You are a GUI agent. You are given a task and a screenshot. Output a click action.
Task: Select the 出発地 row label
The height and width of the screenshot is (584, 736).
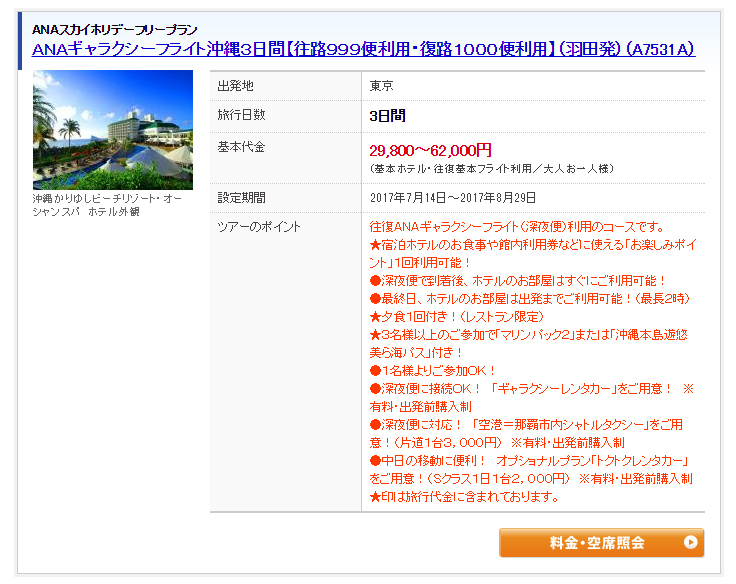[236, 86]
